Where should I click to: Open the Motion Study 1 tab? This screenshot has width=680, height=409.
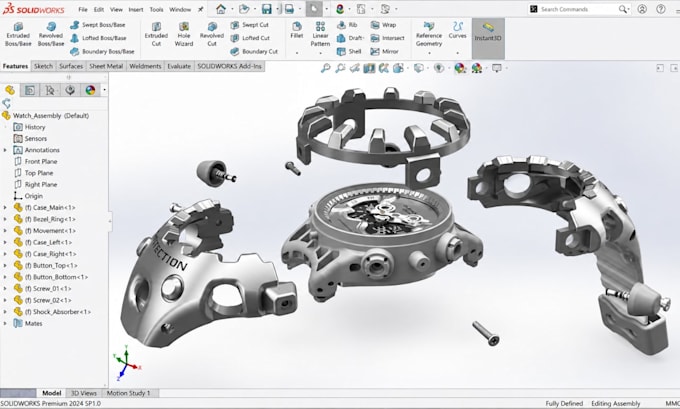point(128,393)
